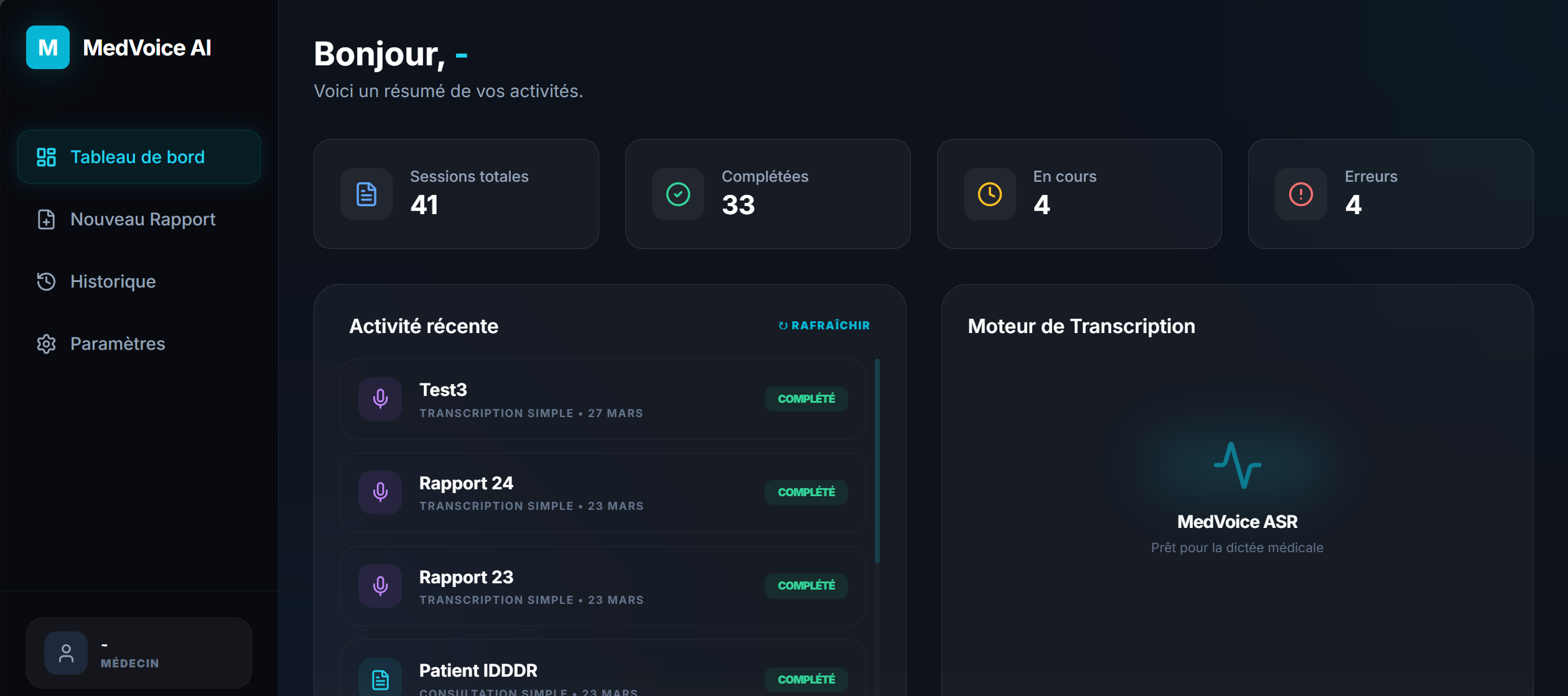1568x696 pixels.
Task: Click the Erreurs alert icon
Action: point(1301,194)
